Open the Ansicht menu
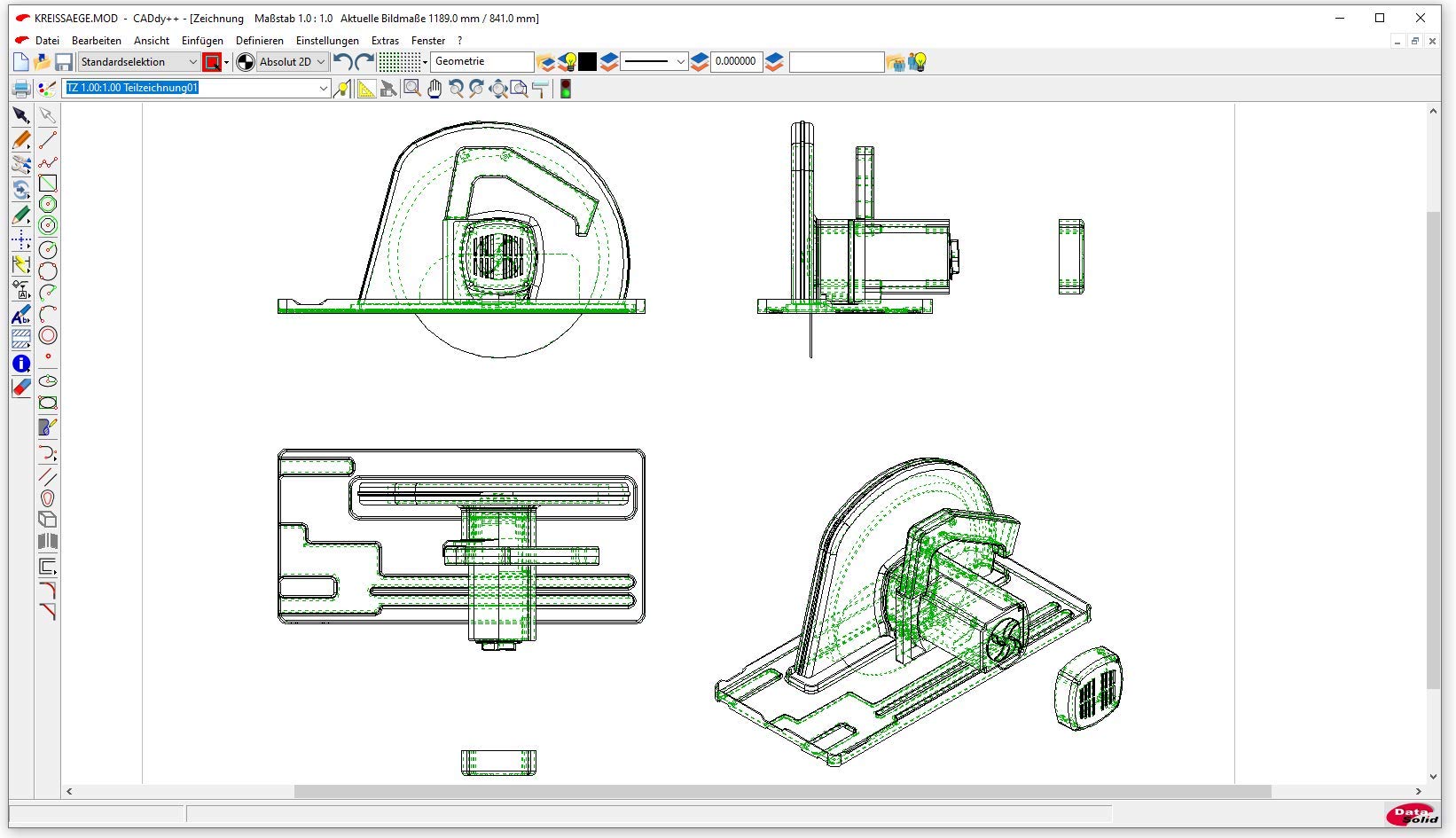The width and height of the screenshot is (1456, 838). pos(152,41)
